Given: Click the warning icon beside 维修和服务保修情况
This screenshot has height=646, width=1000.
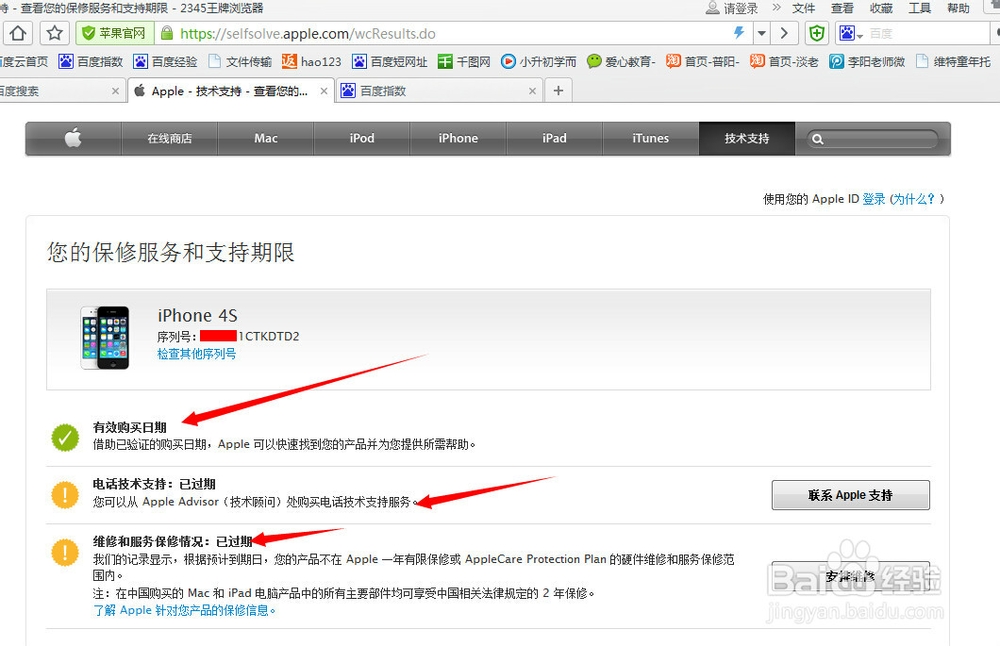Looking at the screenshot, I should pyautogui.click(x=65, y=552).
